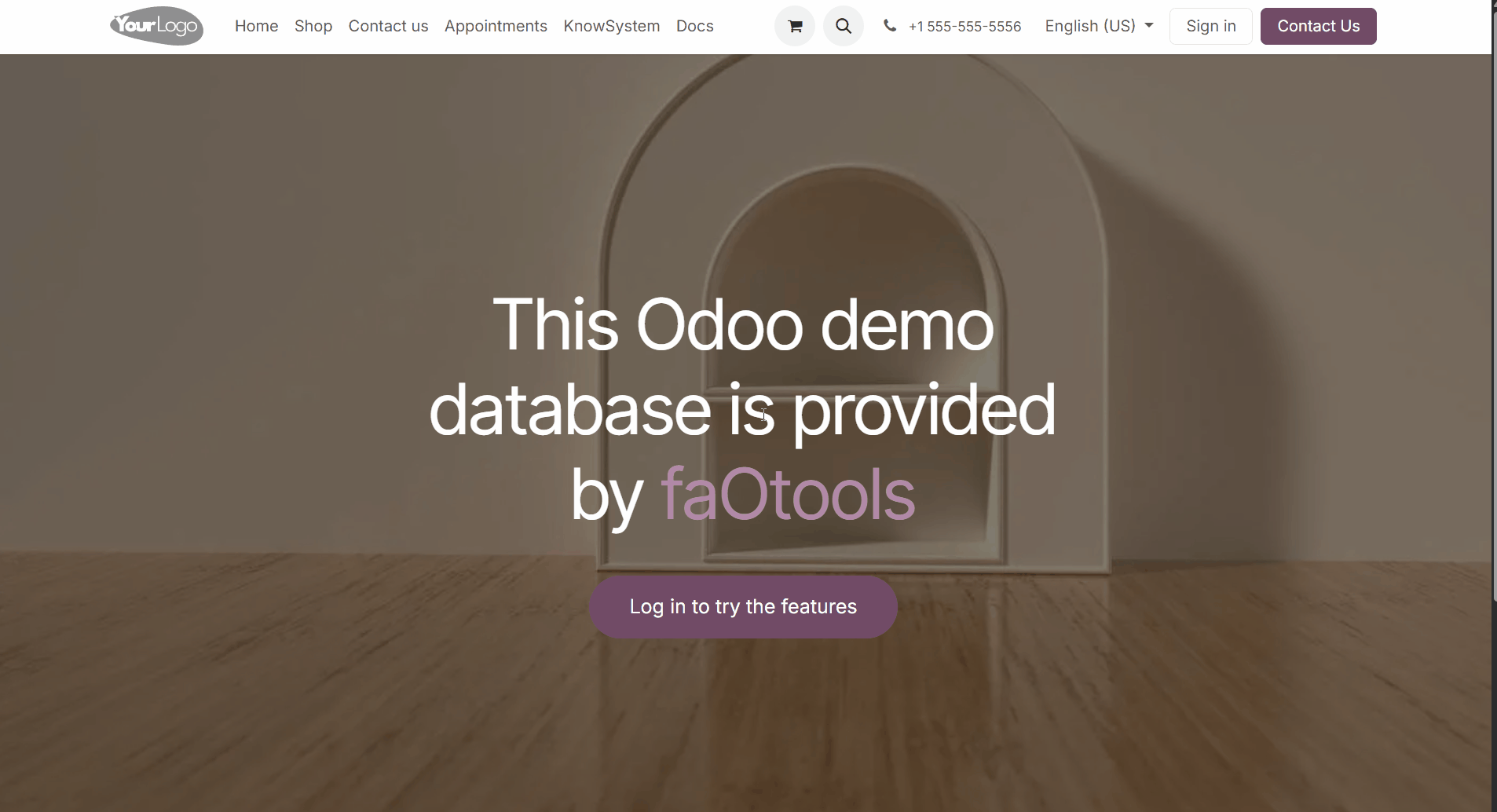Click the 'This Odoo demo' headline
This screenshot has width=1497, height=812.
coord(743,325)
